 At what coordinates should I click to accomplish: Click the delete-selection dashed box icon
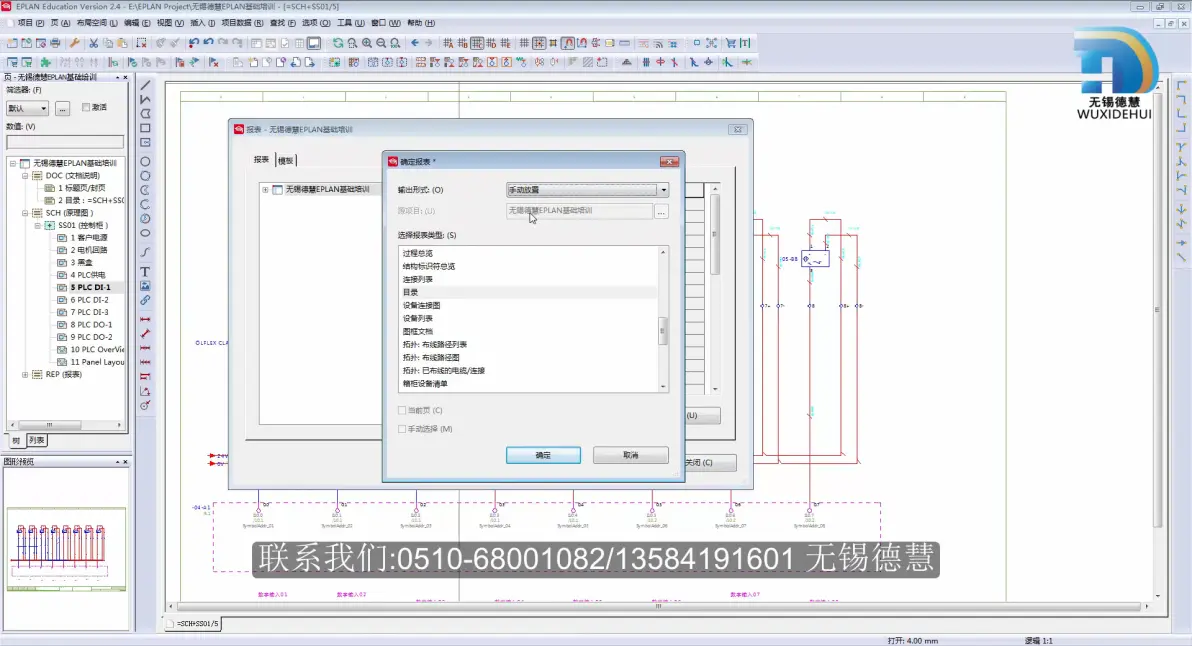pyautogui.click(x=141, y=43)
